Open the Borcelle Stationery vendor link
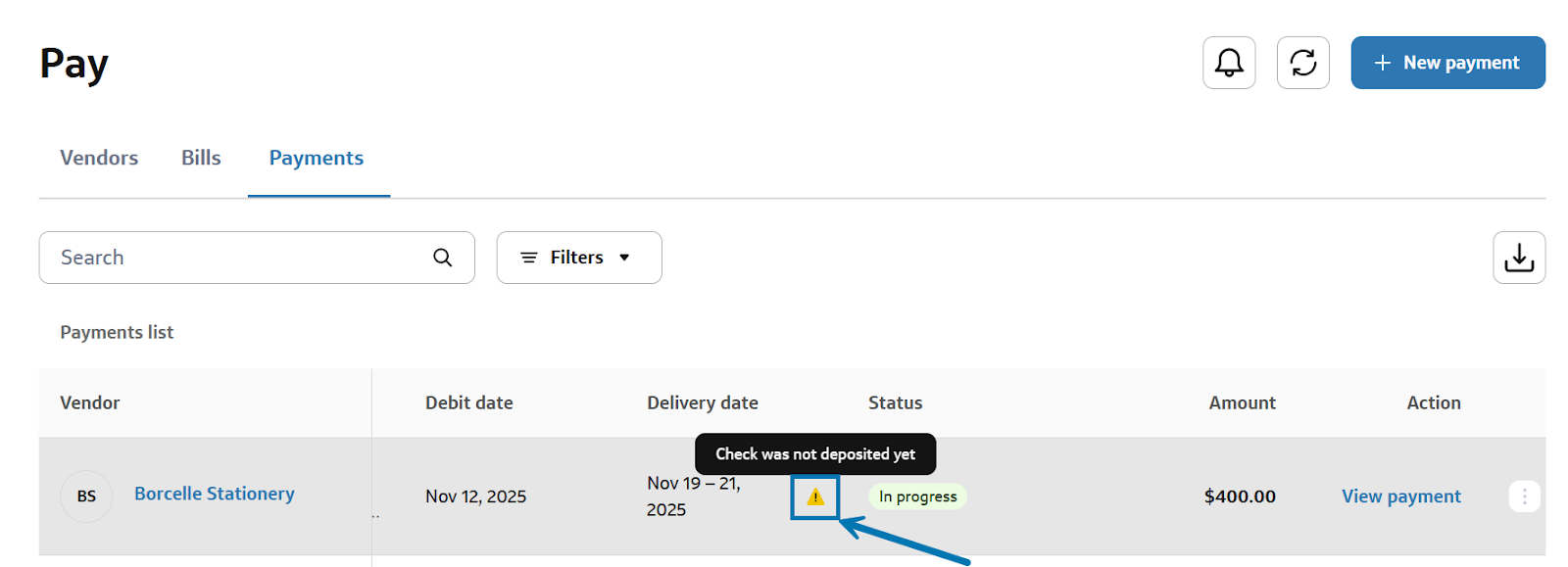1568x567 pixels. click(215, 494)
